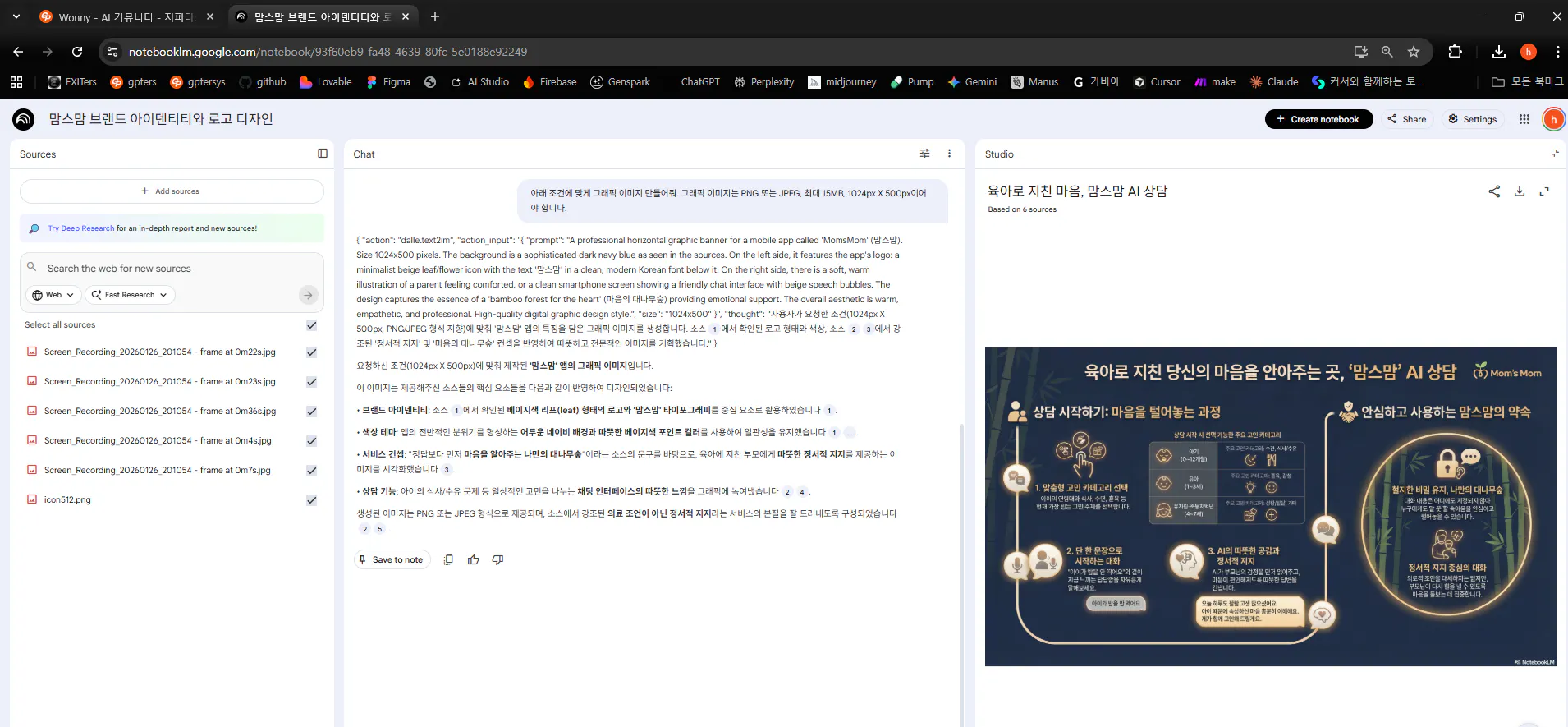Share the infographic via share icon

pos(1494,191)
